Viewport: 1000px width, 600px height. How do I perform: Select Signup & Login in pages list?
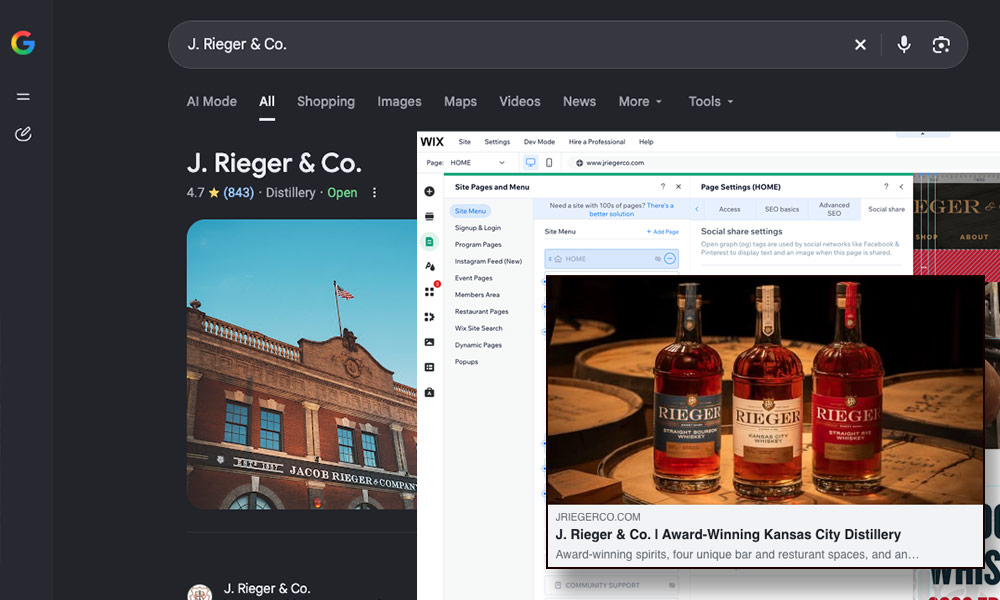tap(478, 228)
